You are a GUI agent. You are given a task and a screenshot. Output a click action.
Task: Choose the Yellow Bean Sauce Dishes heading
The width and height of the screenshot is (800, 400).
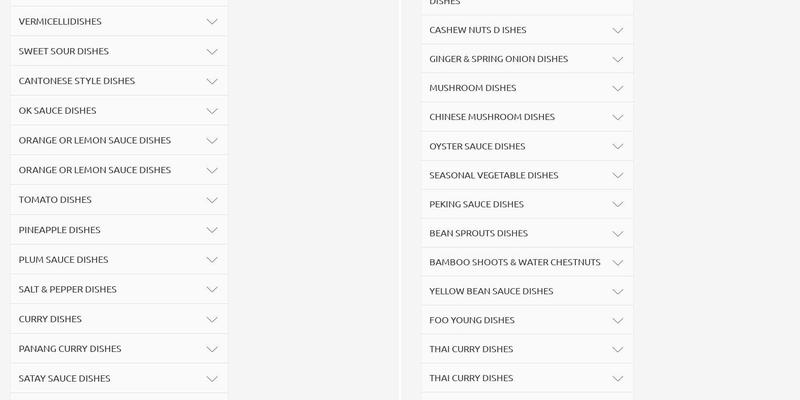point(491,291)
